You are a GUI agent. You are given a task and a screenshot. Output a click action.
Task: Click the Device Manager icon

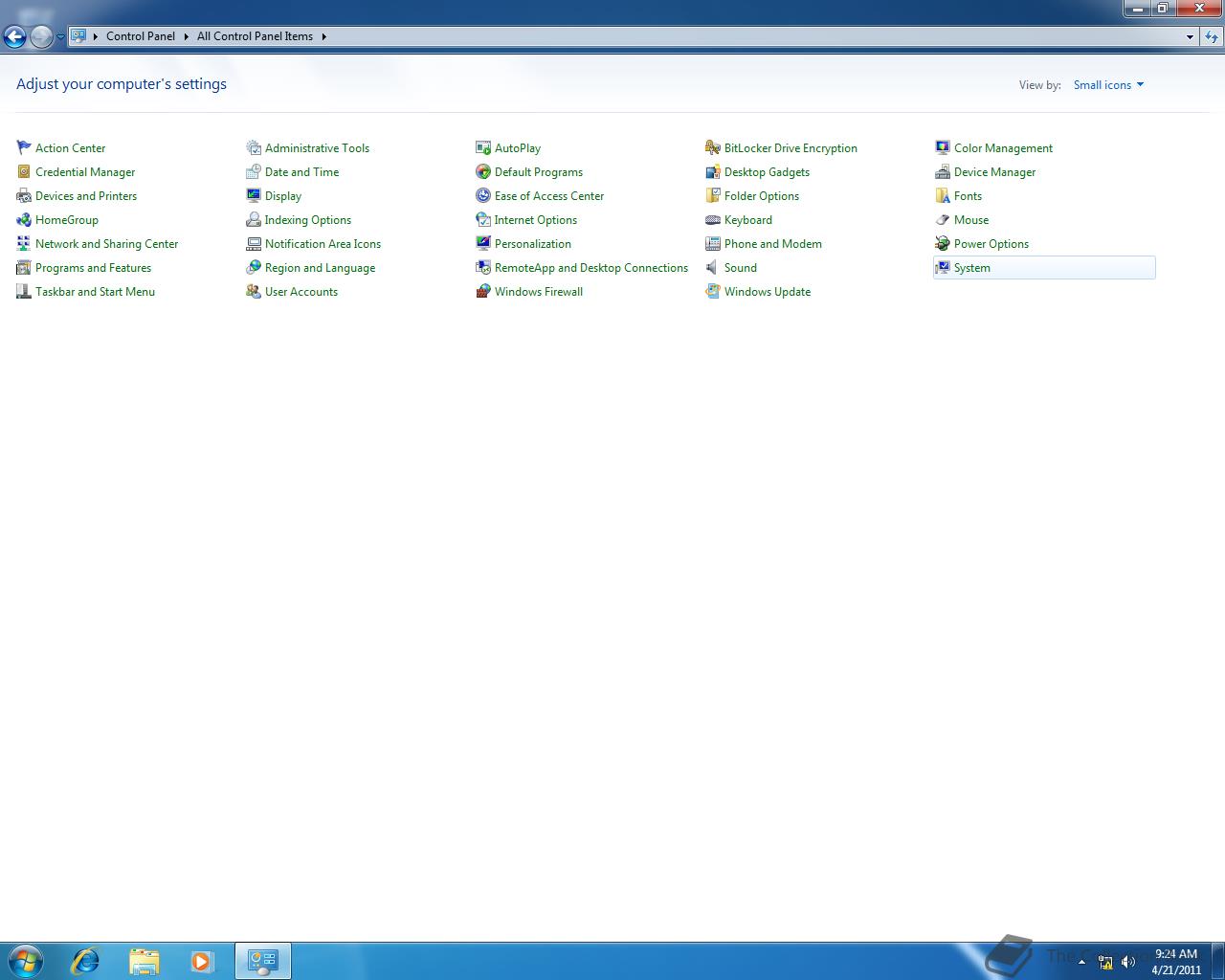[943, 171]
